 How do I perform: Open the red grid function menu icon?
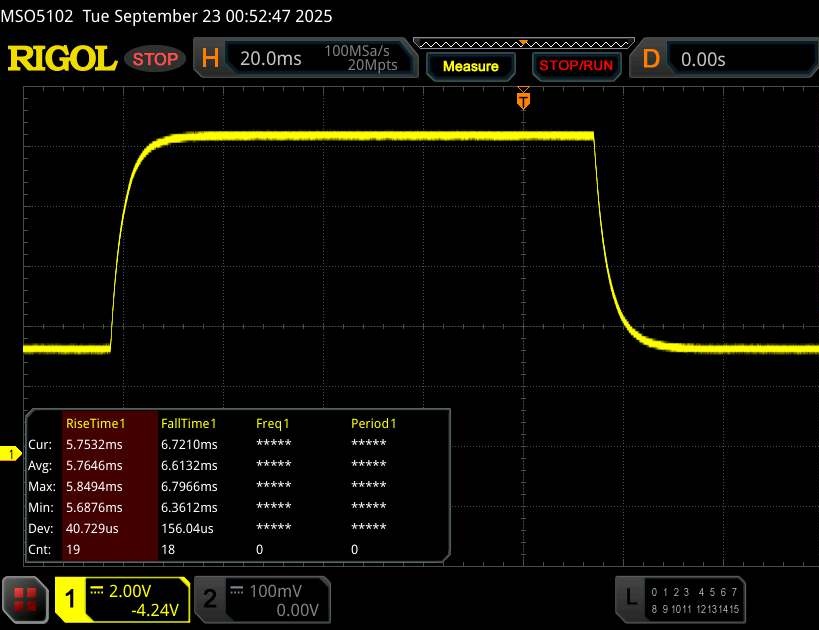[x=26, y=599]
